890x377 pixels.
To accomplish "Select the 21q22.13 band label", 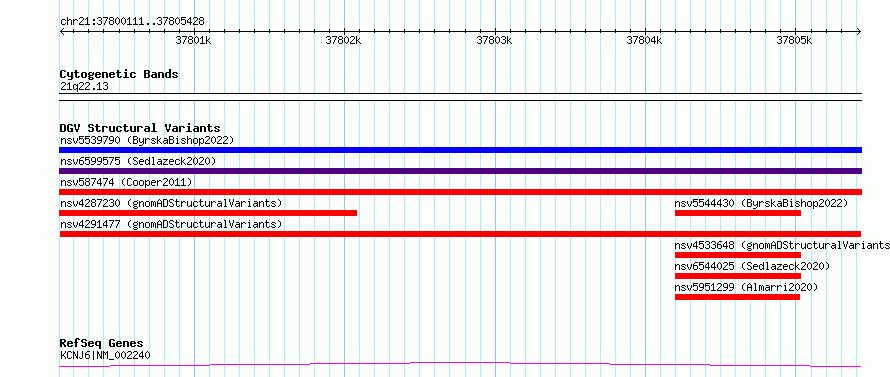I will [x=84, y=87].
